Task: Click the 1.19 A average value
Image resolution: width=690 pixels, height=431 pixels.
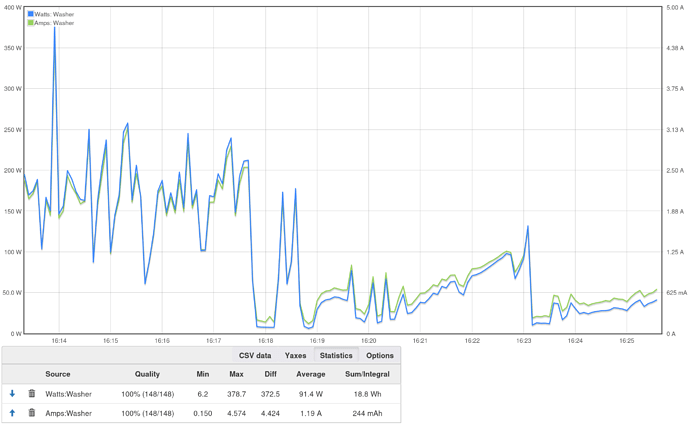Action: [311, 413]
